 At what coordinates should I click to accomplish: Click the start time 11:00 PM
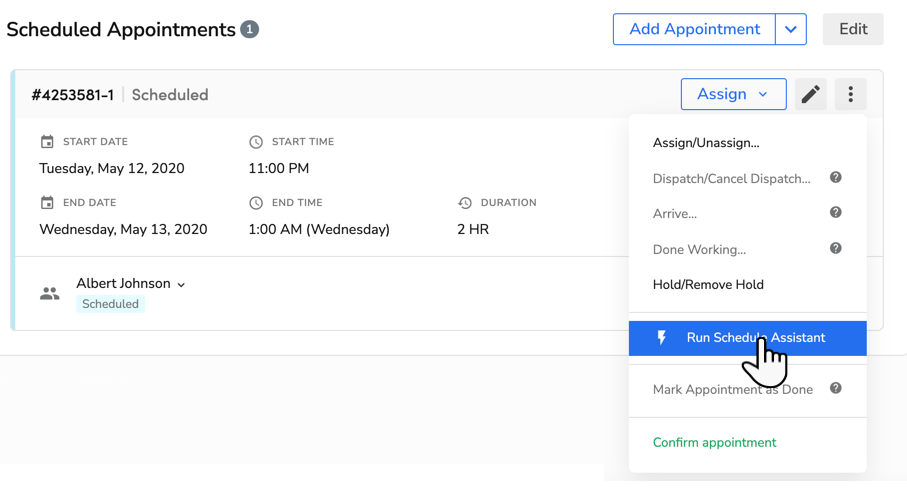(279, 168)
